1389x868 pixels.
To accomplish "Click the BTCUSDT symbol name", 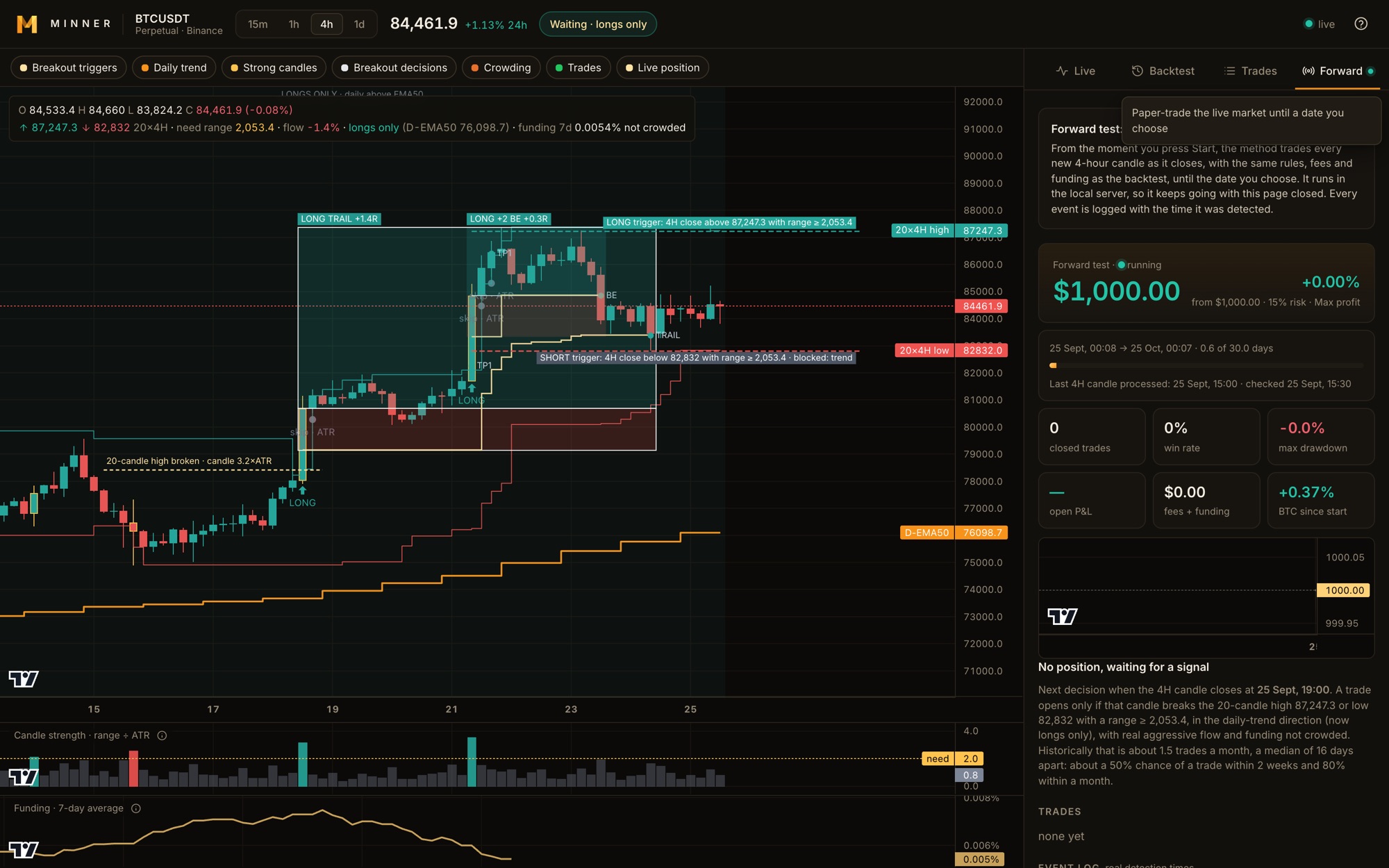I will [162, 19].
